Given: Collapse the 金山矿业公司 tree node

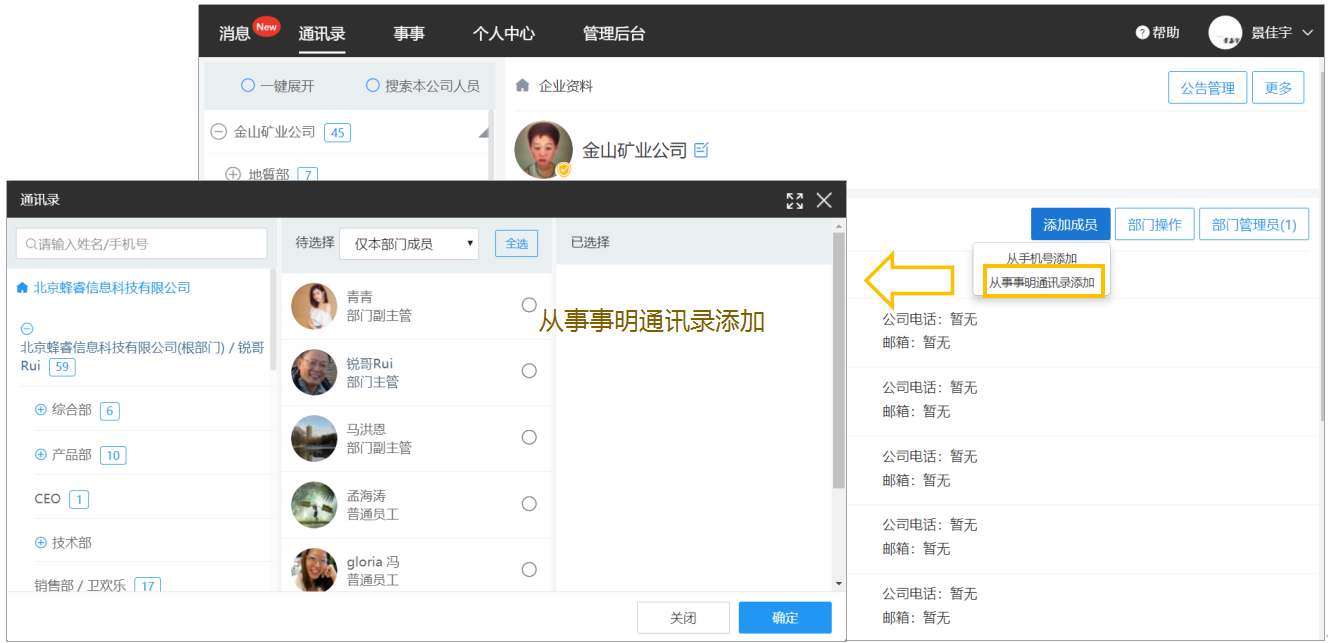Looking at the screenshot, I should coord(218,132).
